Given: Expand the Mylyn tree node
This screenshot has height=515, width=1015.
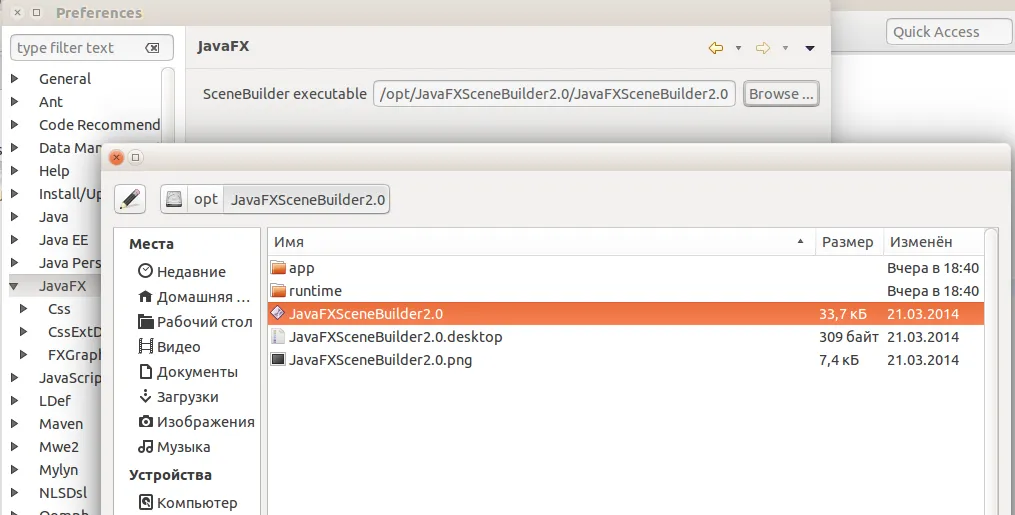Looking at the screenshot, I should click(15, 470).
